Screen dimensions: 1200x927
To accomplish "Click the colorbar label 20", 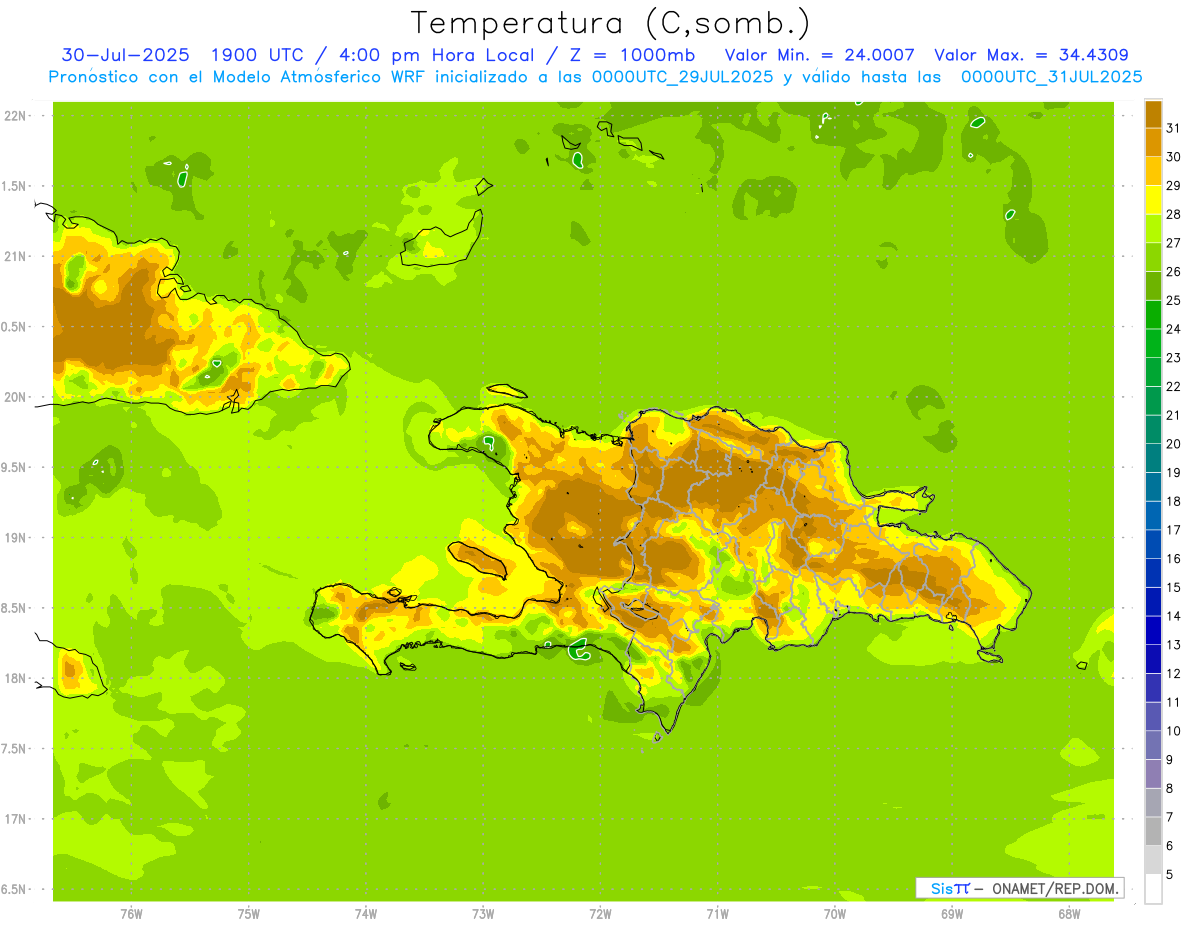I will (x=1174, y=444).
